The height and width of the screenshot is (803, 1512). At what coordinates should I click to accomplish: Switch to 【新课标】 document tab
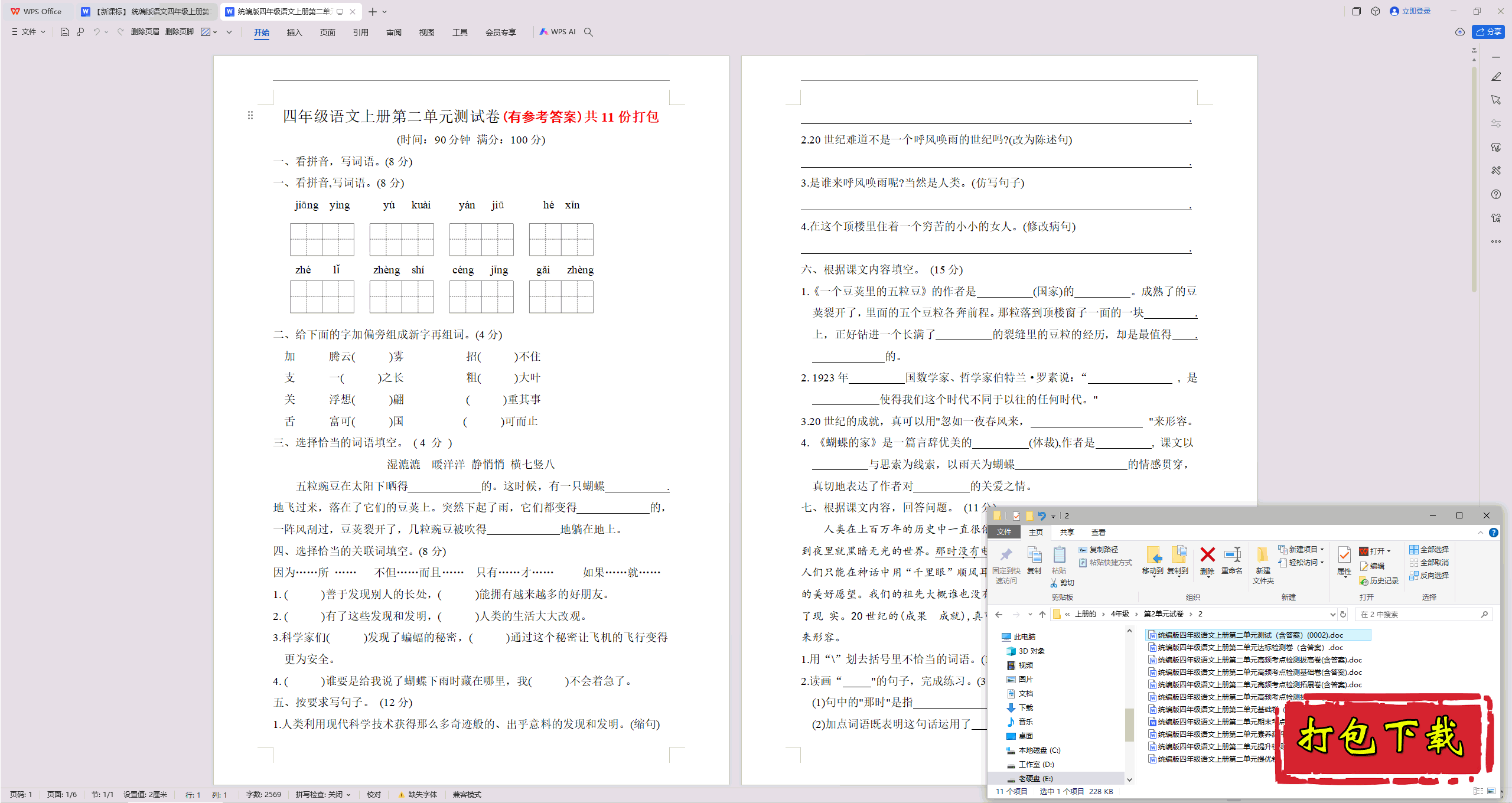146,12
